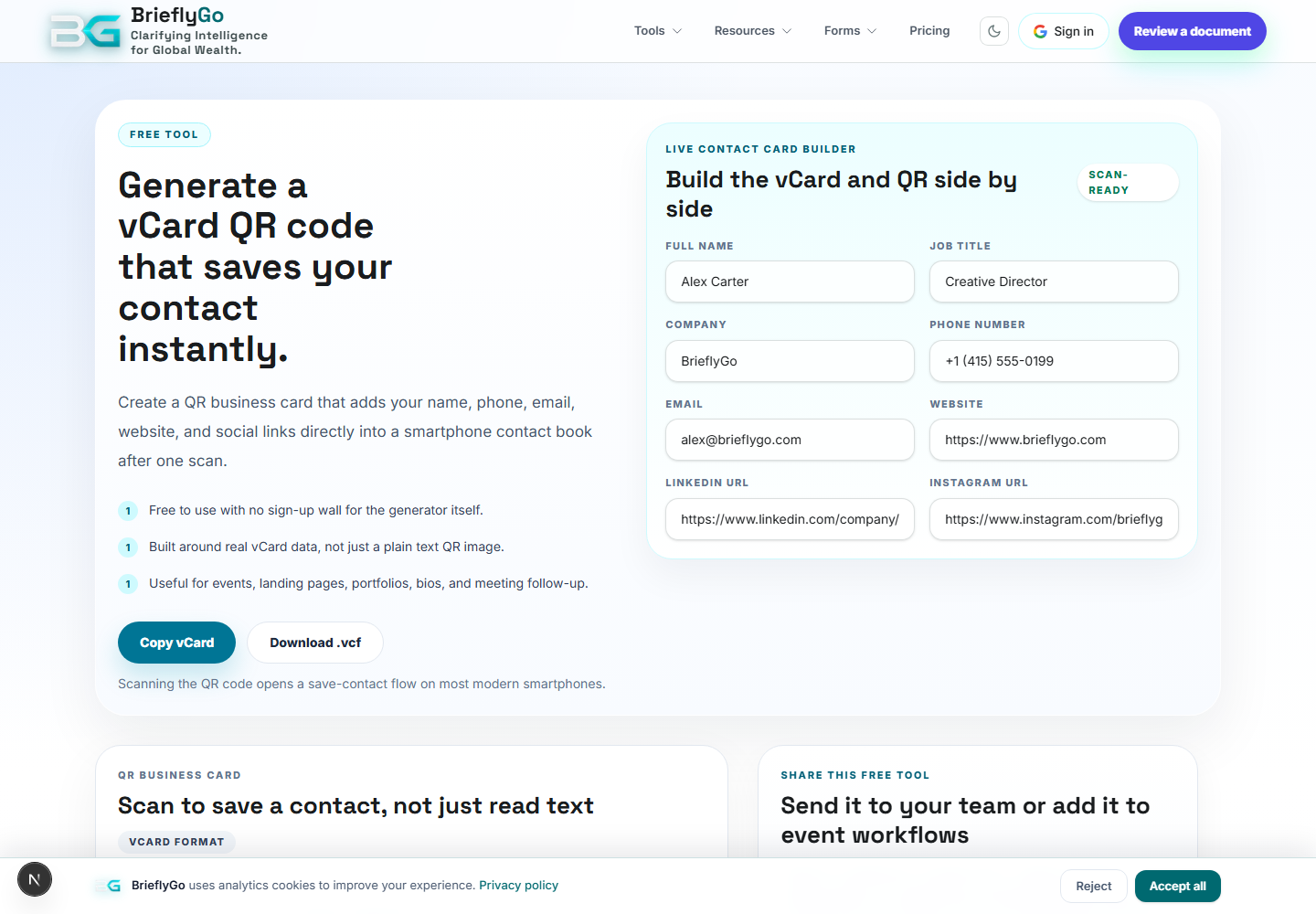Image resolution: width=1316 pixels, height=914 pixels.
Task: Focus the LinkedIn URL input field
Action: 790,519
